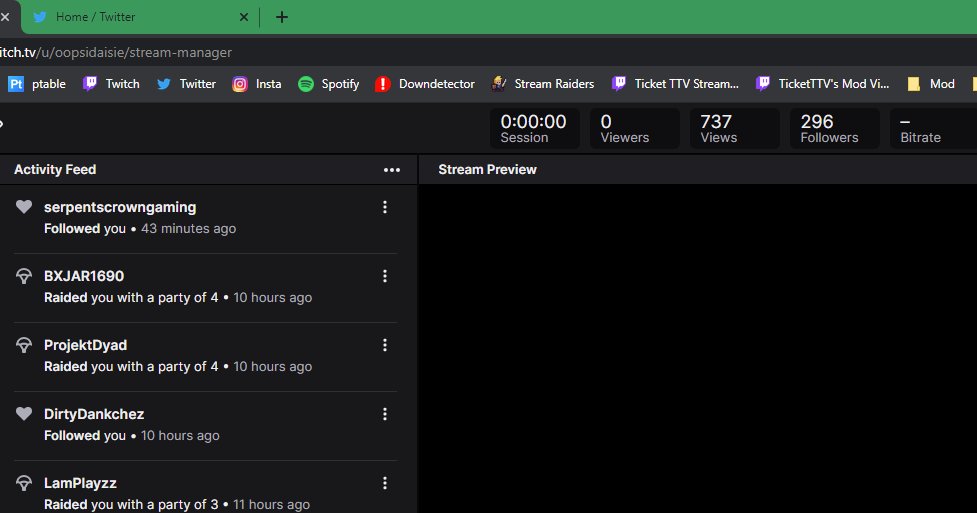
Task: Click '43 minutes ago' timestamp
Action: (189, 229)
